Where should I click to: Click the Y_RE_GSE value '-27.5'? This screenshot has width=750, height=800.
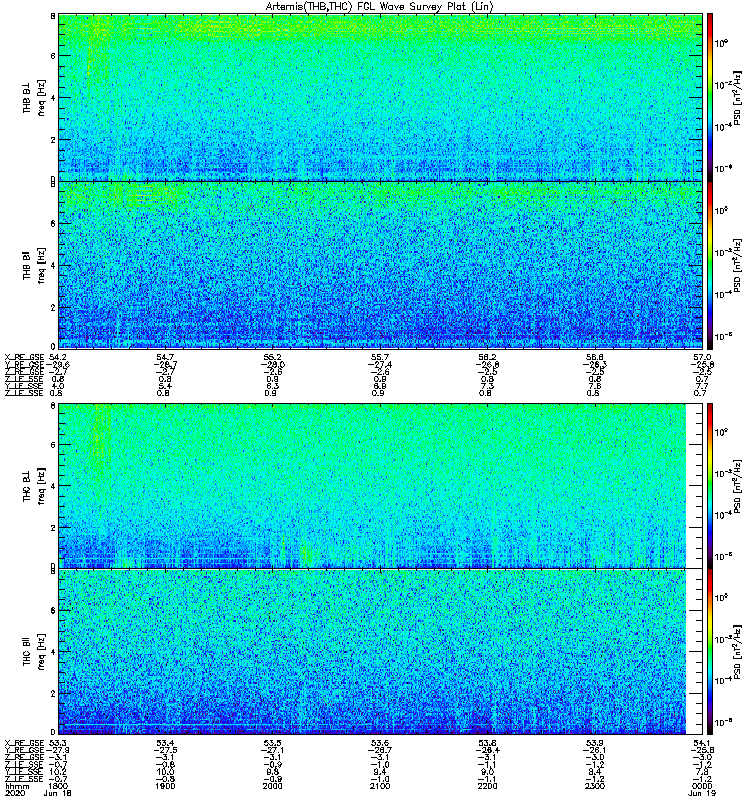(165, 750)
